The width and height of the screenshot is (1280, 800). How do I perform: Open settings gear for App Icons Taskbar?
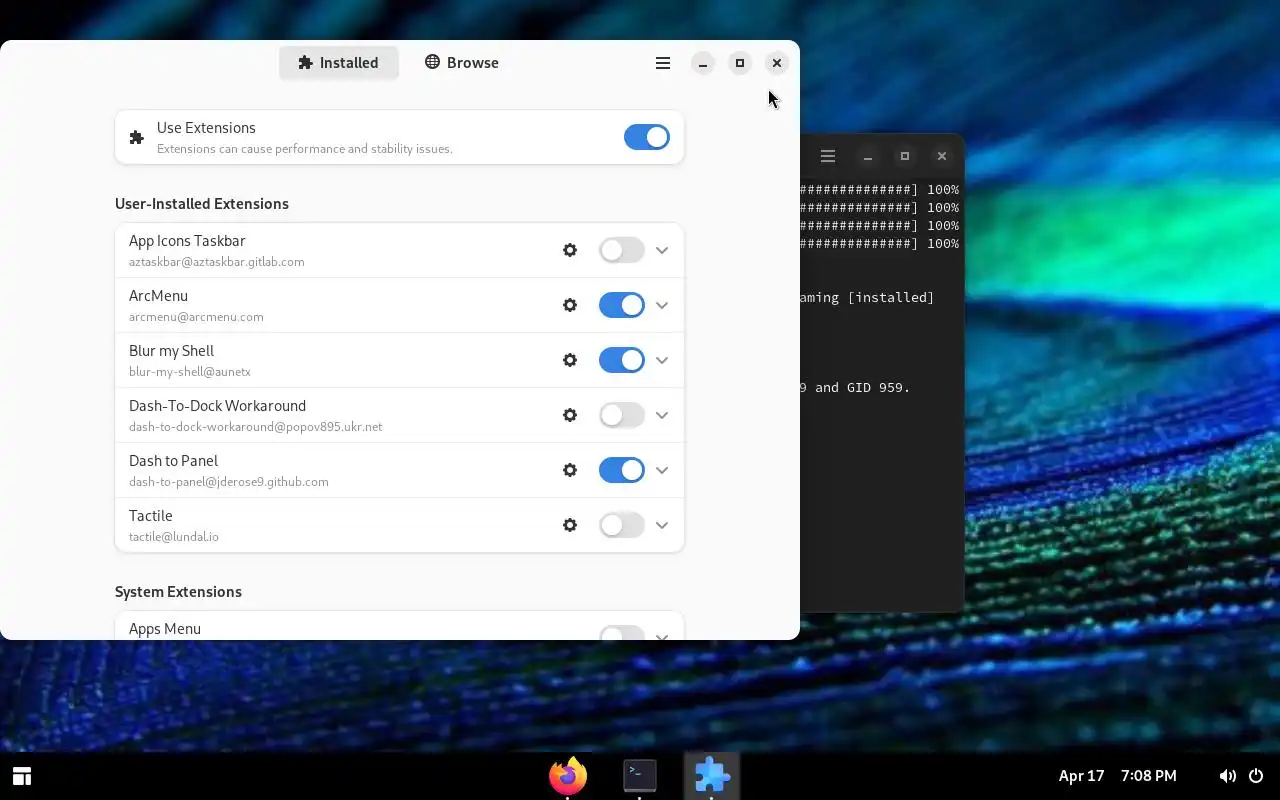(x=570, y=250)
